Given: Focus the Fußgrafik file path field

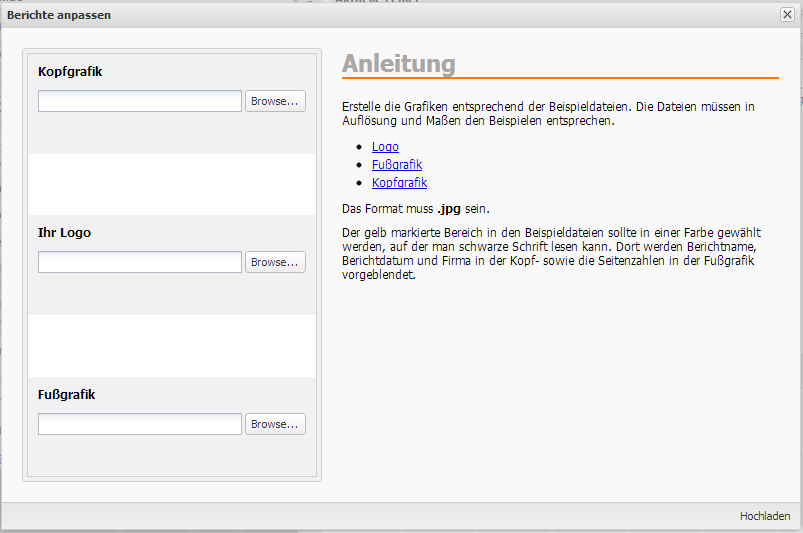Looking at the screenshot, I should pyautogui.click(x=140, y=424).
